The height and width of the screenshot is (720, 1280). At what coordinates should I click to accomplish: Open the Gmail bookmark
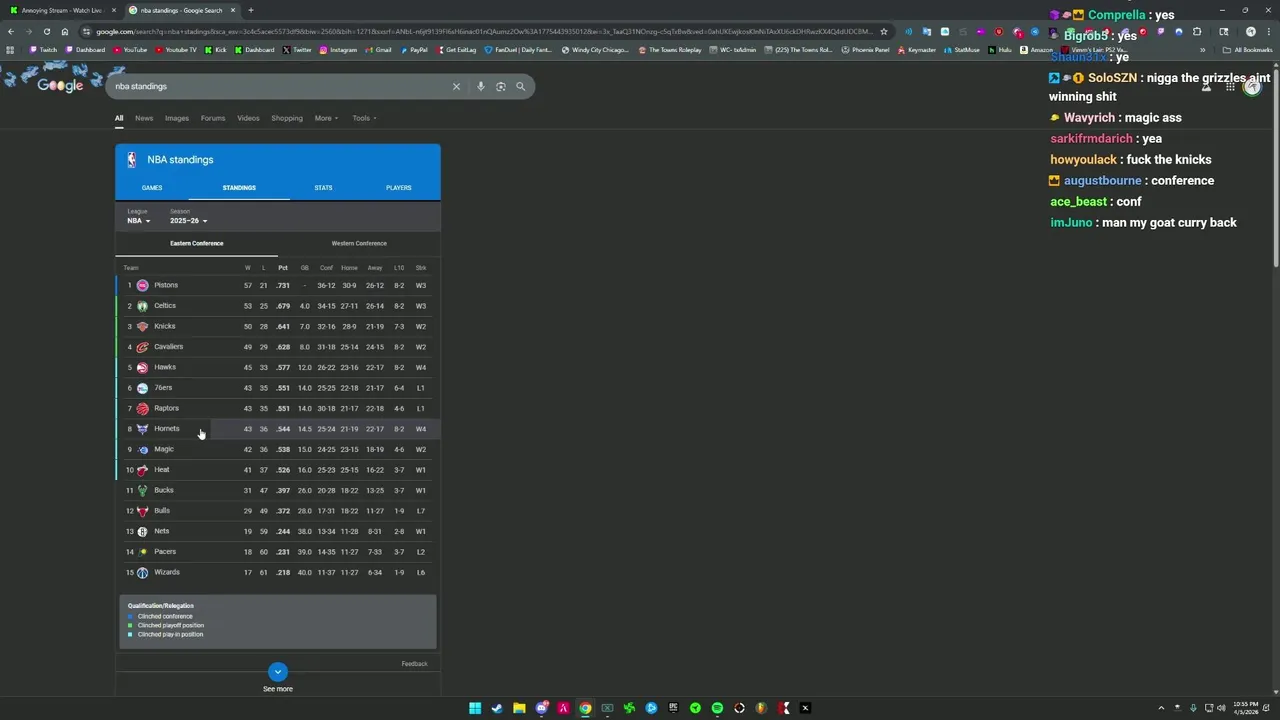coord(378,50)
